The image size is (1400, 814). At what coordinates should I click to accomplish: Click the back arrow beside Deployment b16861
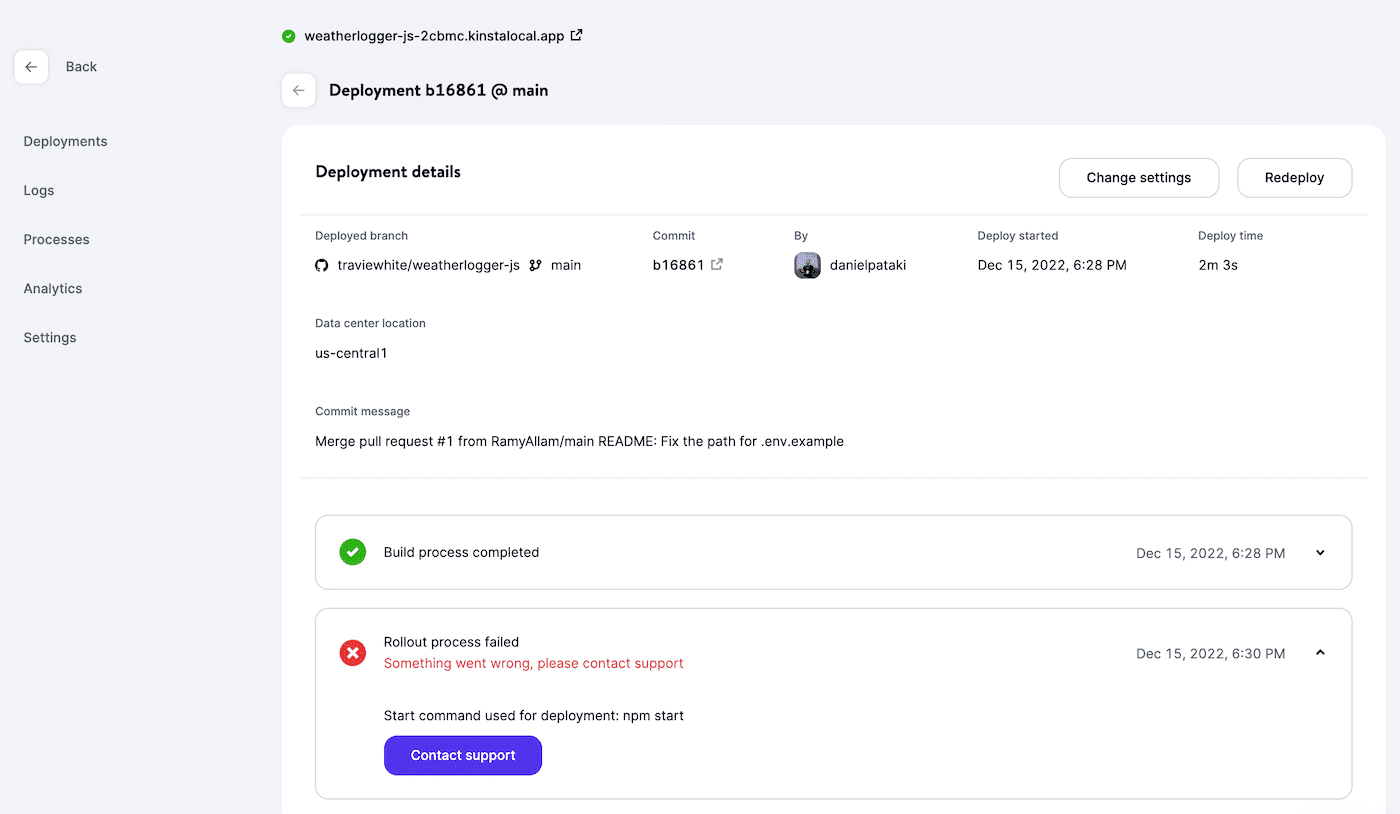298,90
